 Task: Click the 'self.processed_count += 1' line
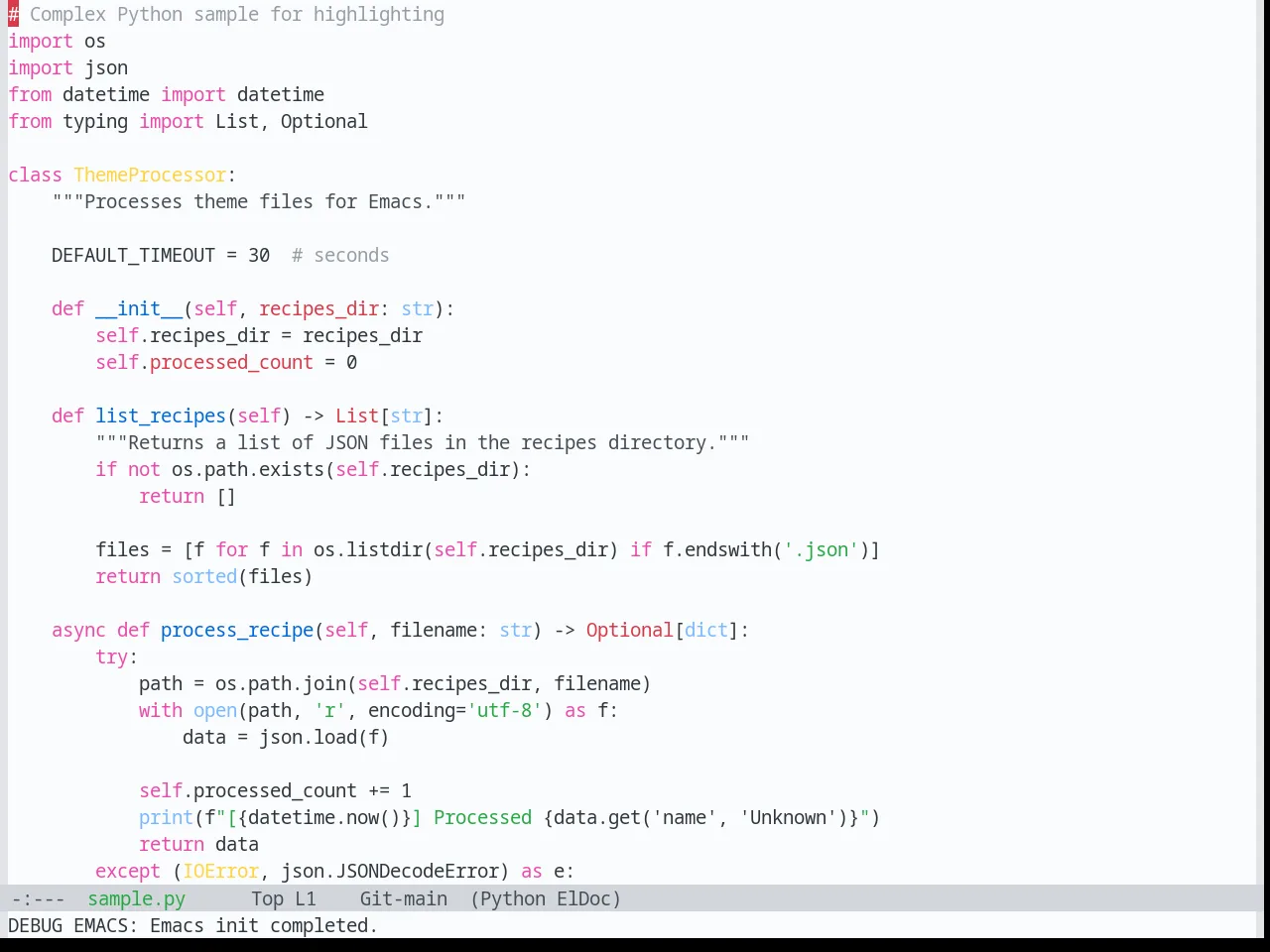[275, 790]
